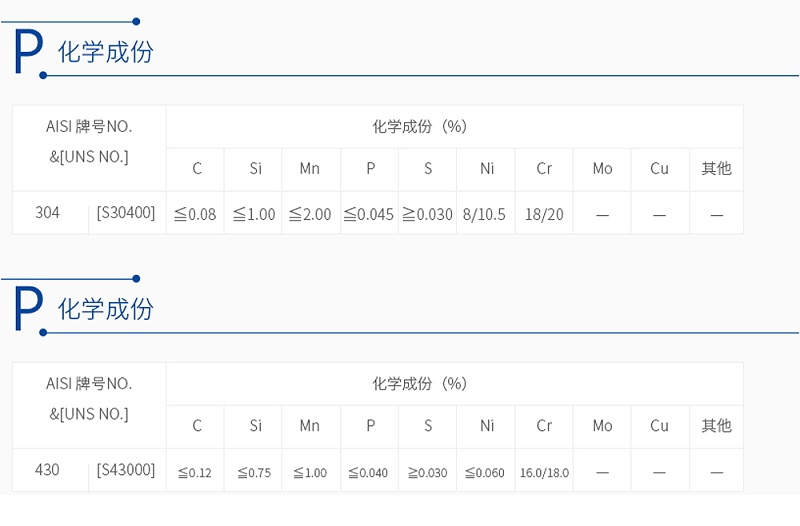The height and width of the screenshot is (526, 800).
Task: Click the first 化学成份 section heading at top
Action: tap(106, 52)
